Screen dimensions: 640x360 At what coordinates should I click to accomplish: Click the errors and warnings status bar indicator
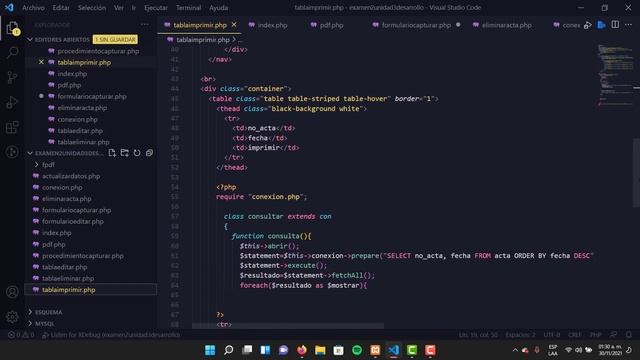click(21, 335)
